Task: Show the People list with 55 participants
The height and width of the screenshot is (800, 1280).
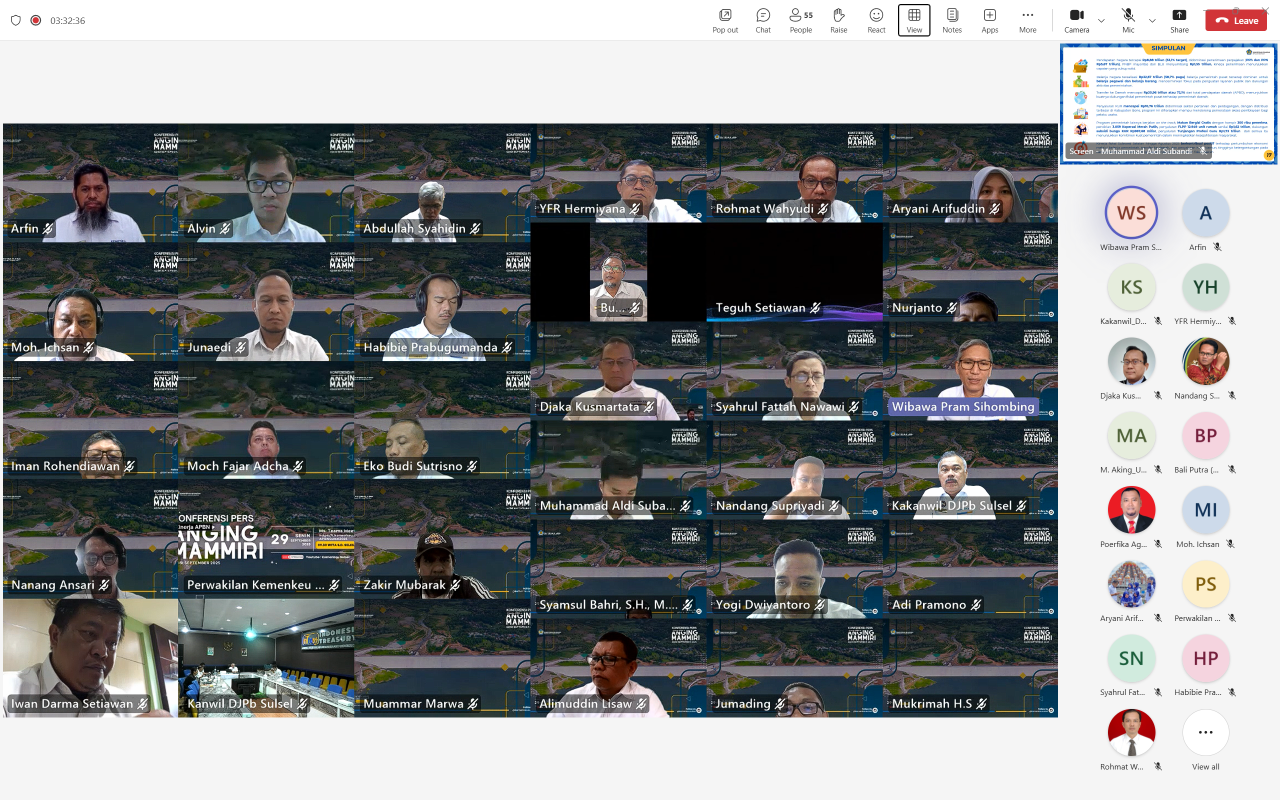Action: click(x=800, y=20)
